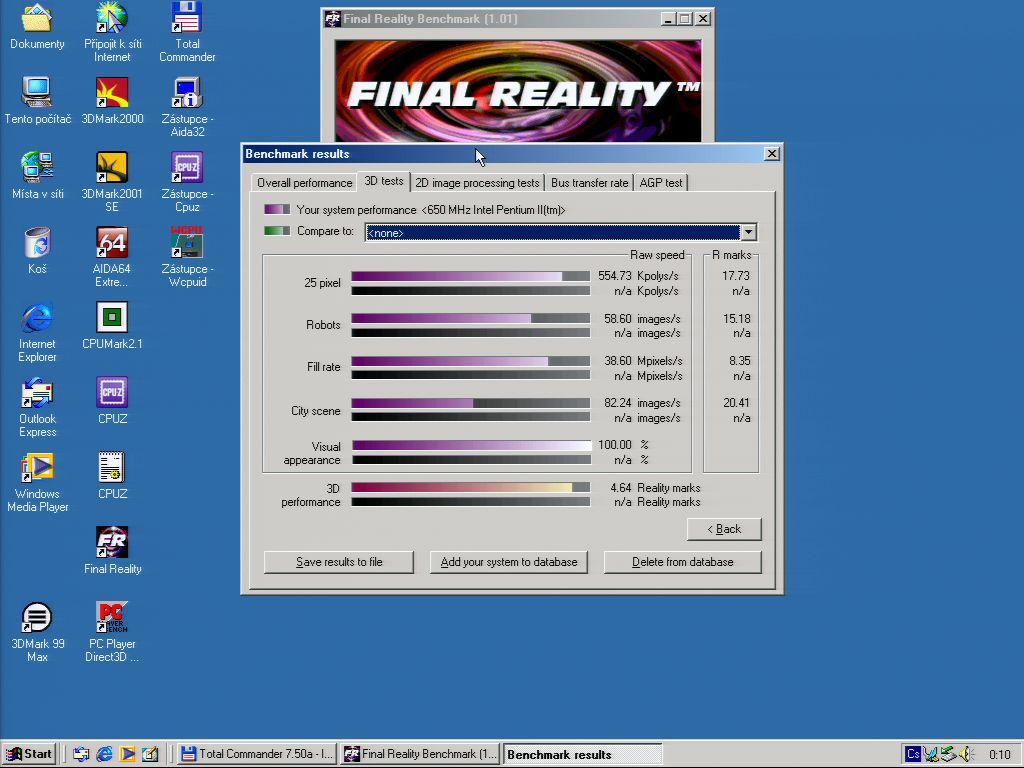Open the purple CPUZ application icon

pyautogui.click(x=112, y=400)
